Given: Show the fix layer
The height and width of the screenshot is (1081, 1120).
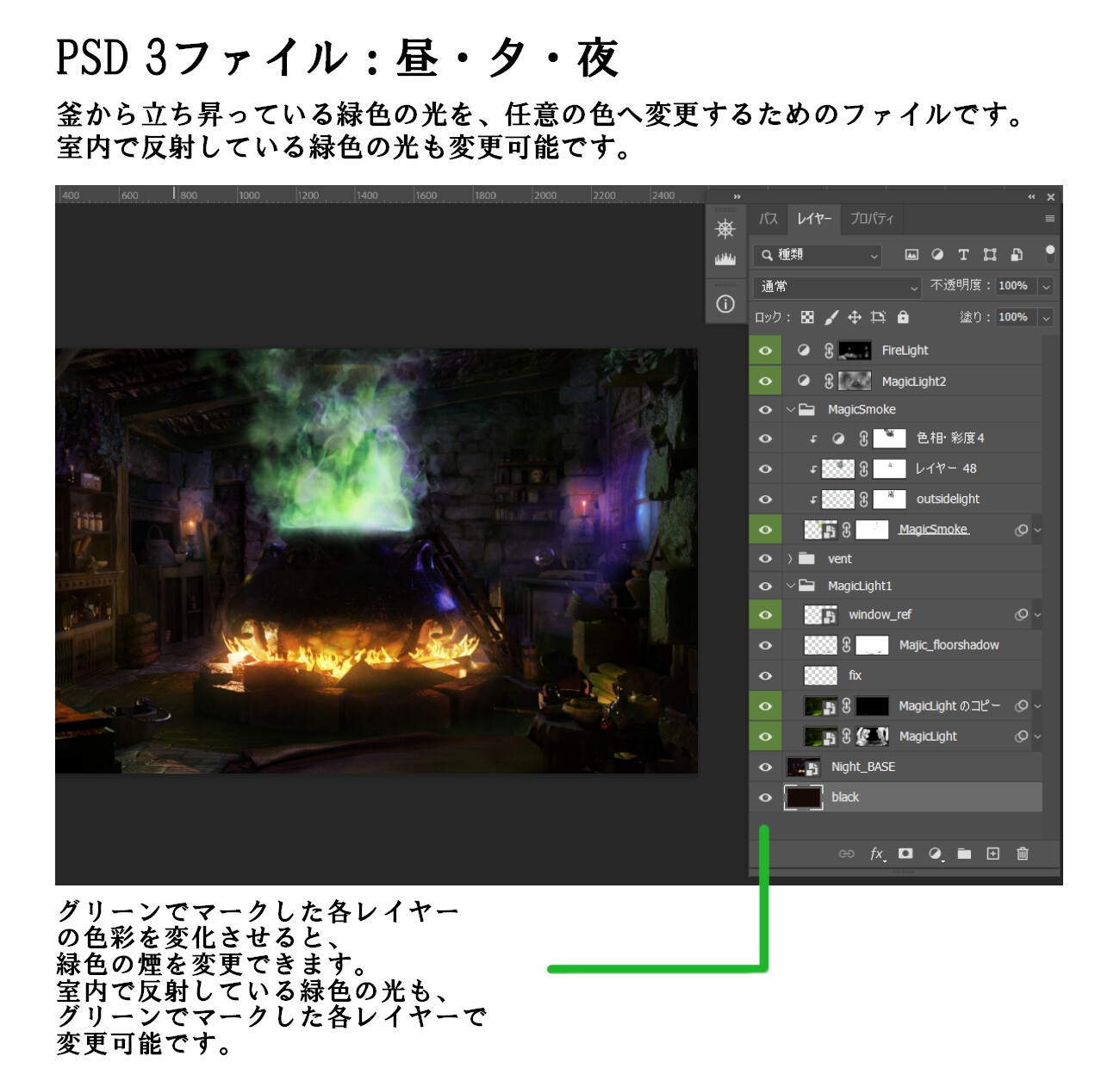Looking at the screenshot, I should point(765,675).
